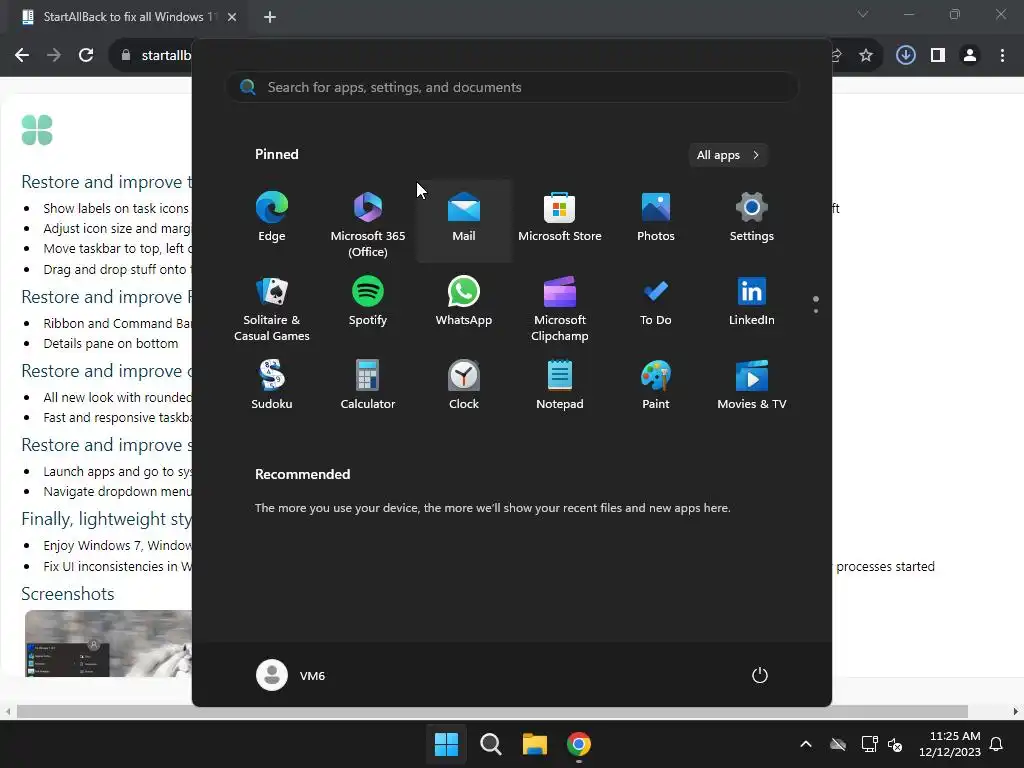Open taskbar Search

tap(490, 744)
